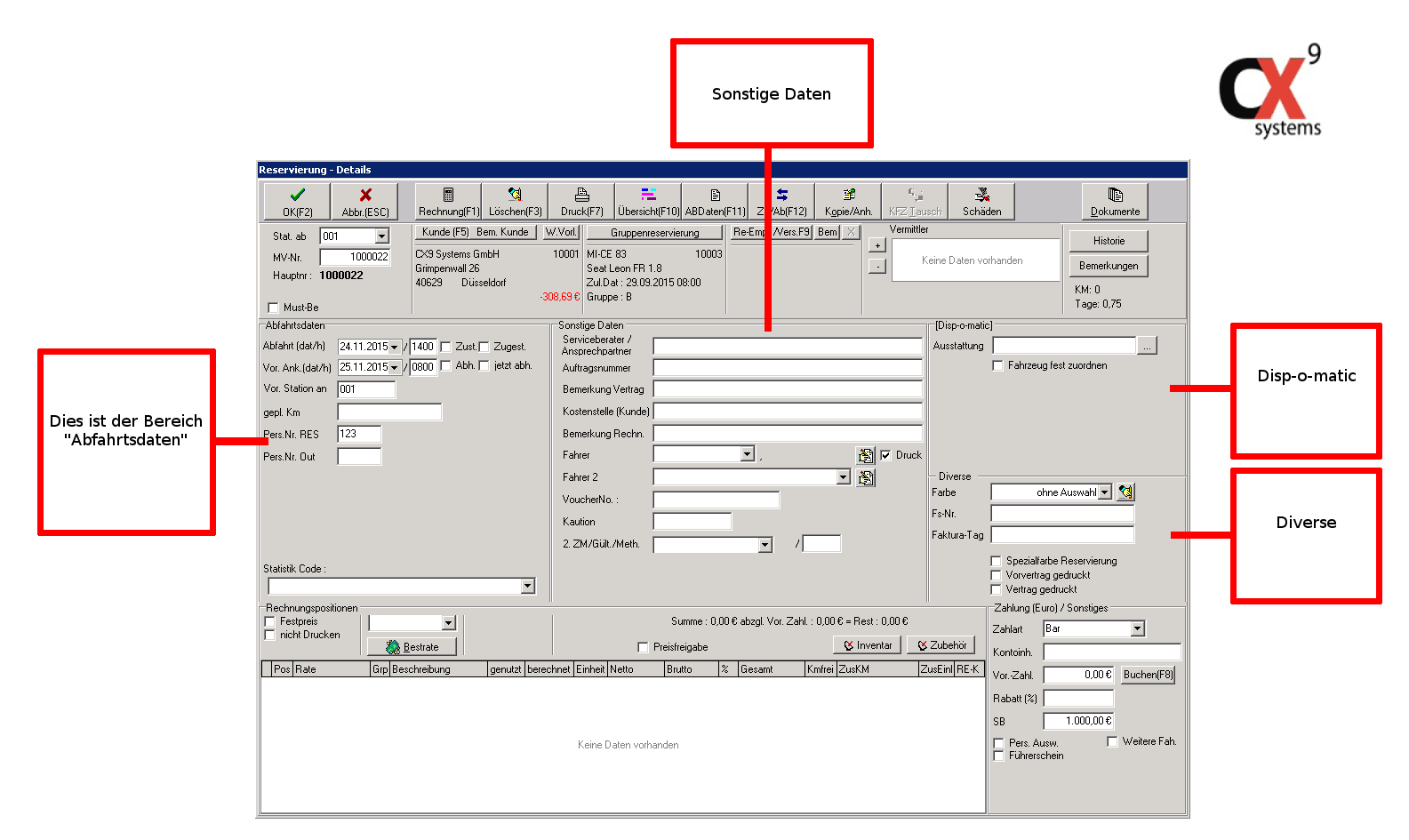This screenshot has width=1409, height=840.
Task: Open the Schäden damages toolbar button
Action: [x=981, y=201]
